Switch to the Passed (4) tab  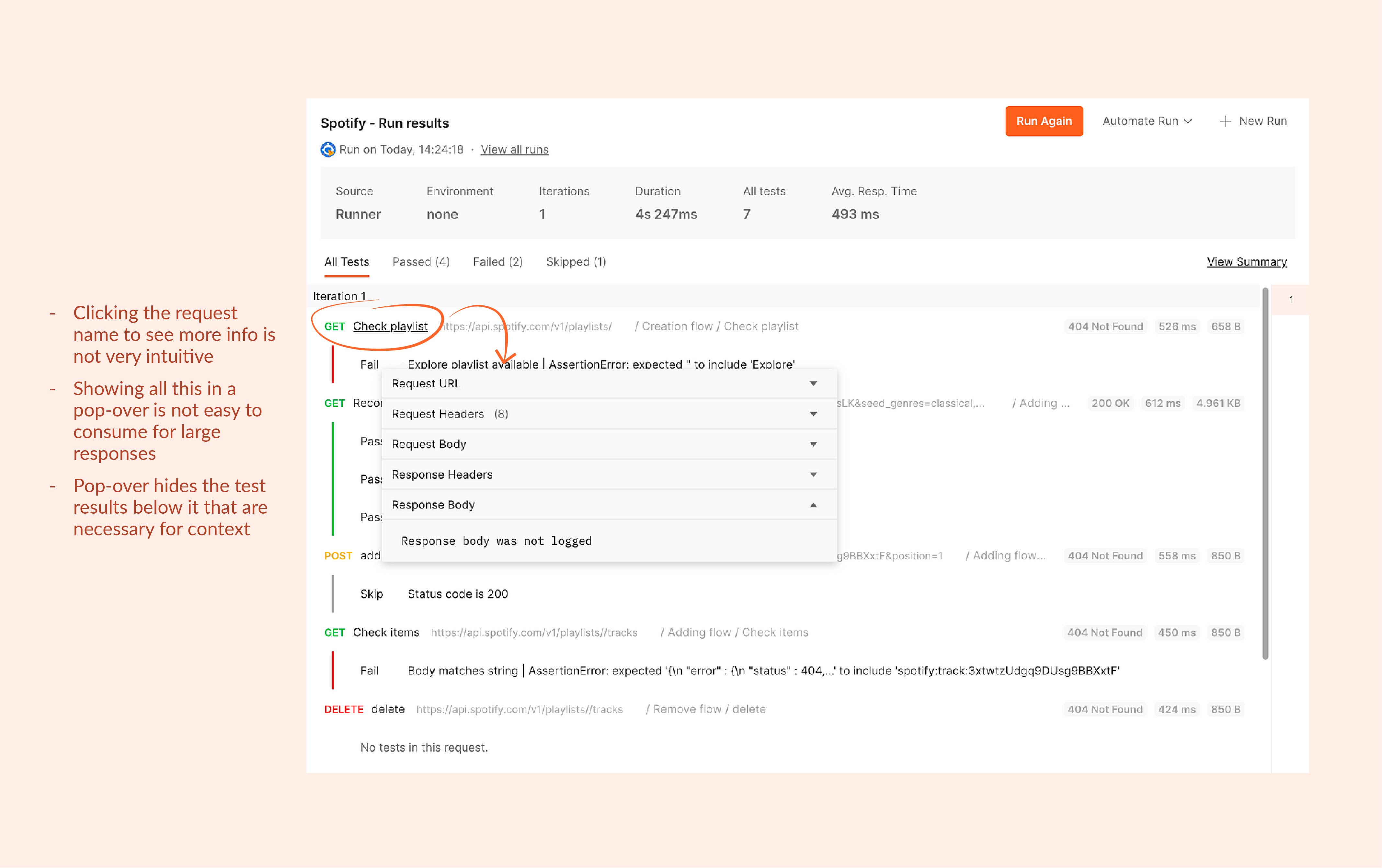point(421,262)
